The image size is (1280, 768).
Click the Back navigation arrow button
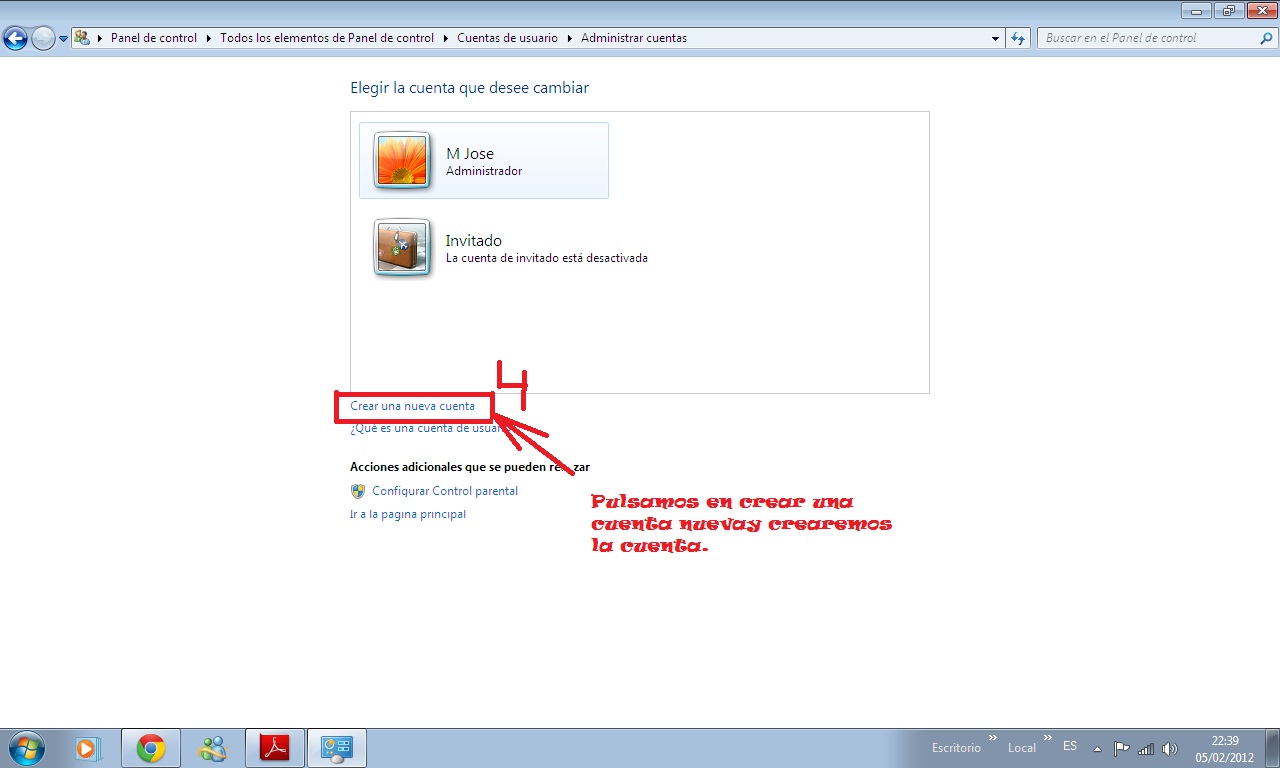pyautogui.click(x=15, y=39)
